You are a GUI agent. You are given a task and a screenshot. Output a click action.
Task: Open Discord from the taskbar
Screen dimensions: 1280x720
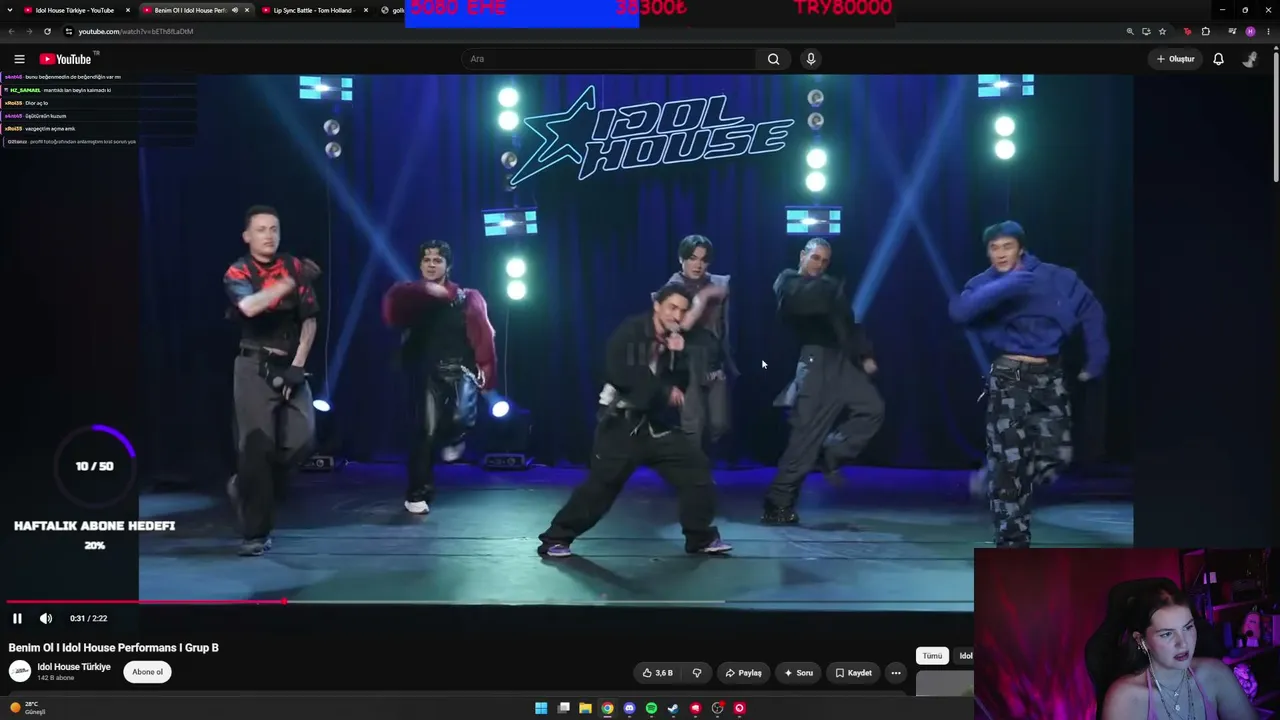629,708
